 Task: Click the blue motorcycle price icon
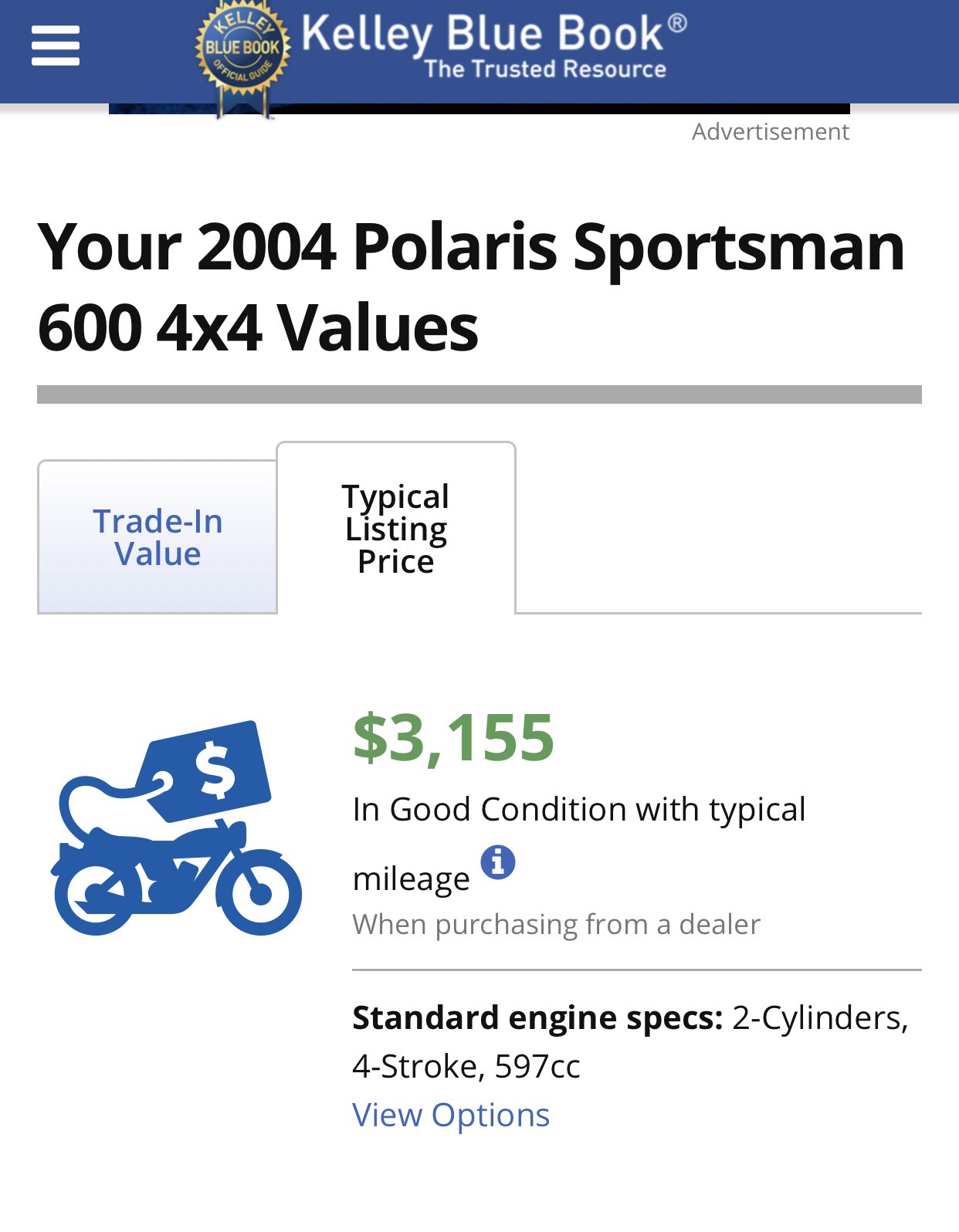[177, 828]
